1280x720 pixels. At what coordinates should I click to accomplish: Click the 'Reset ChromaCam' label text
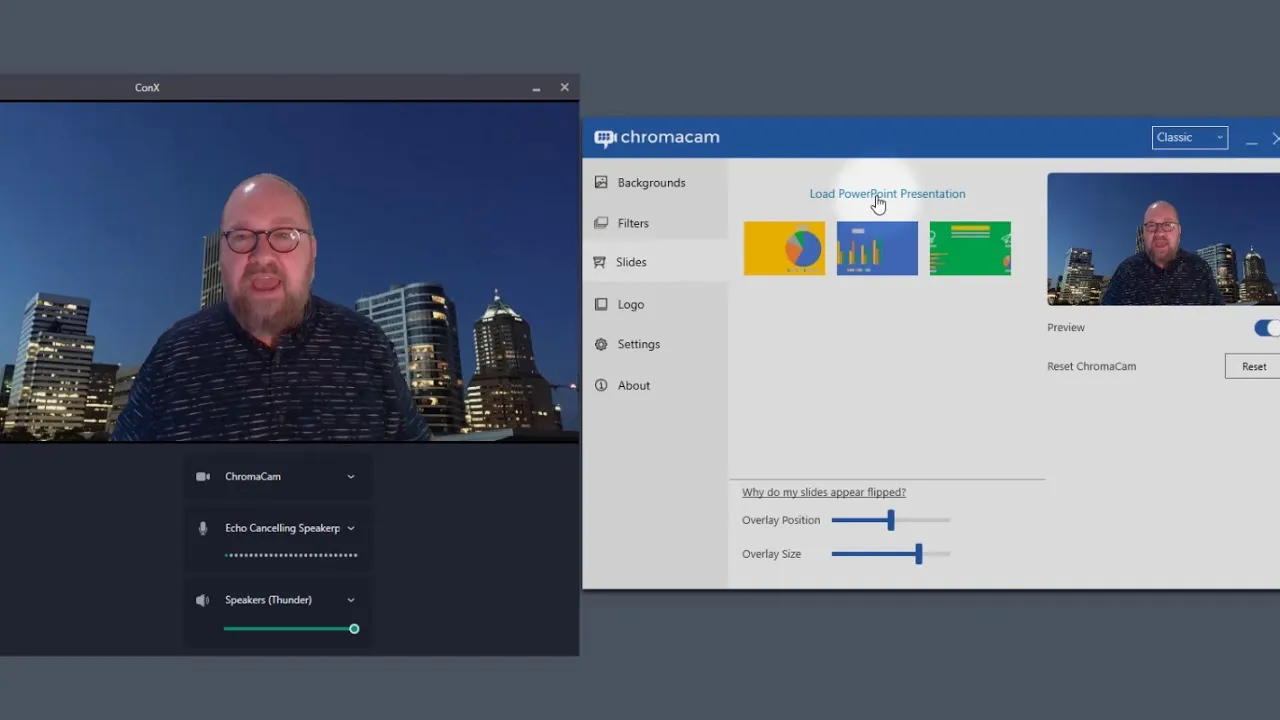click(x=1091, y=366)
